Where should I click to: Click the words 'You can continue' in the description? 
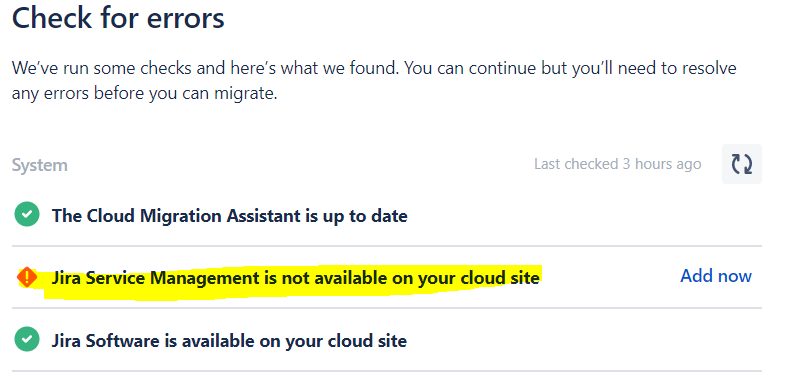[x=469, y=68]
